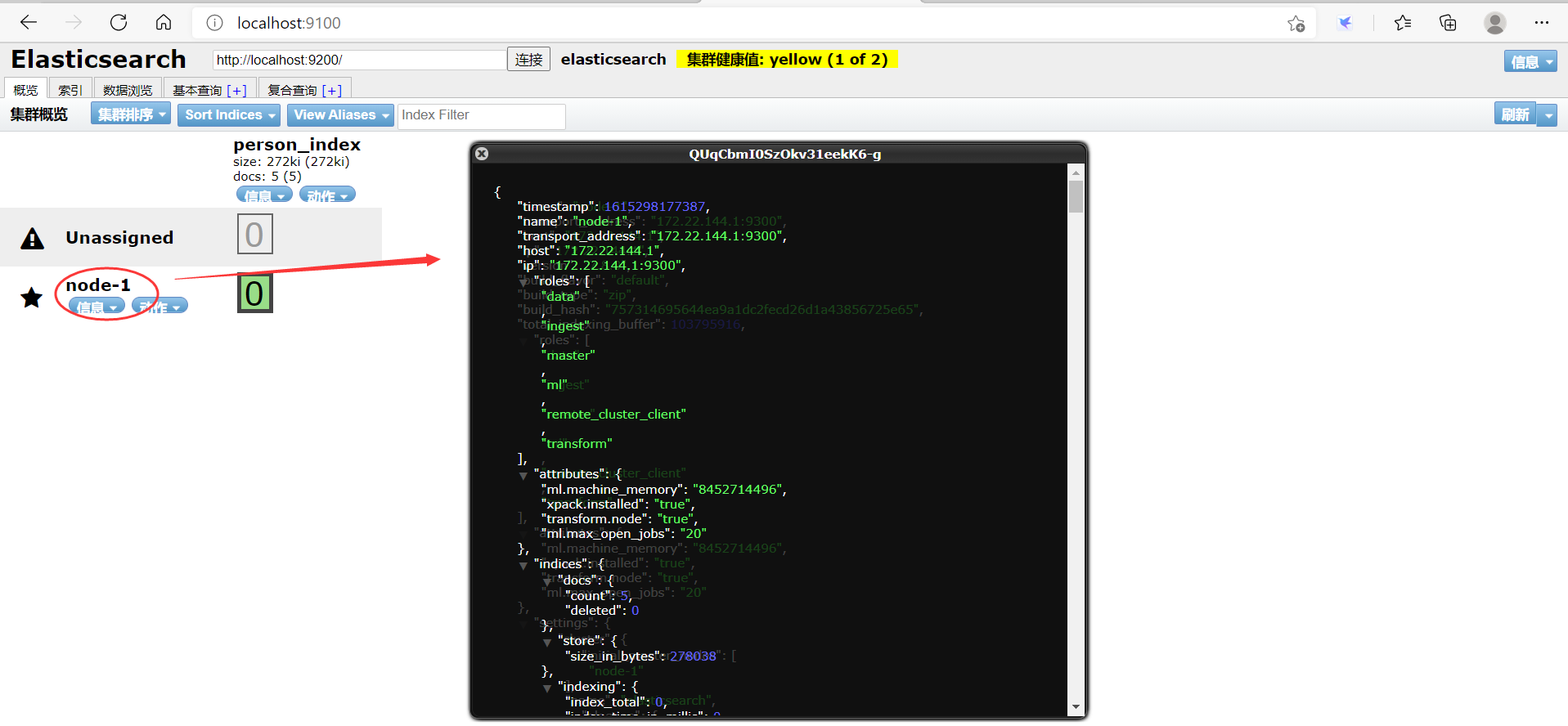Screen dimensions: 1568x726
Task: Click the 连接 connect button
Action: pos(528,60)
